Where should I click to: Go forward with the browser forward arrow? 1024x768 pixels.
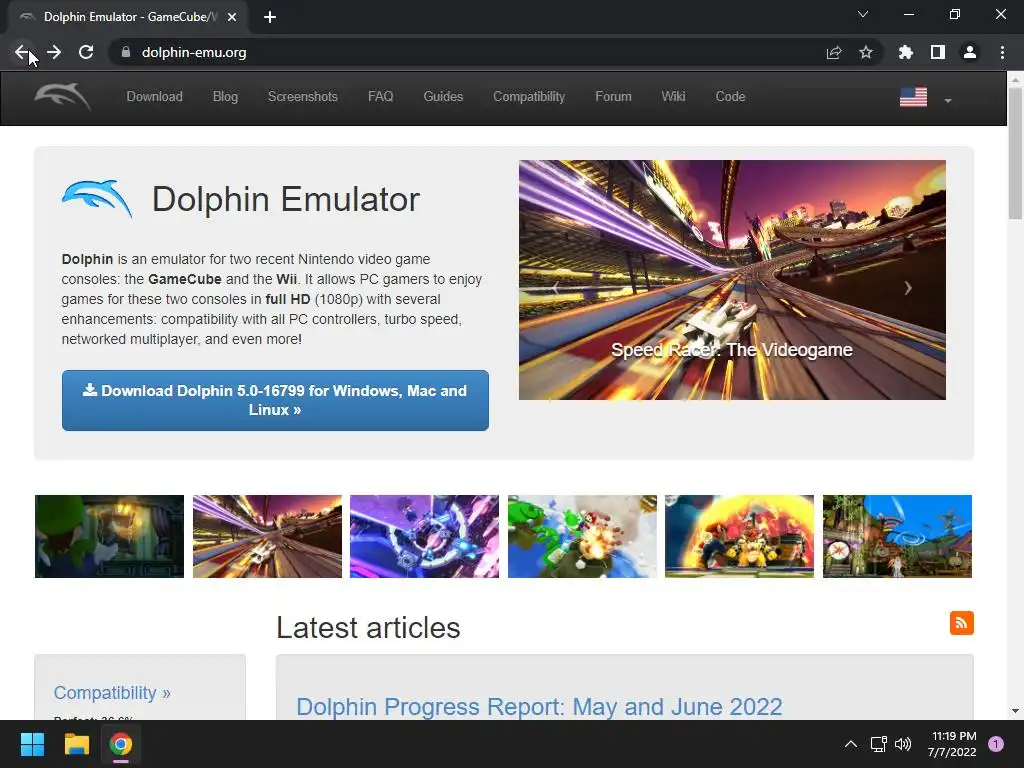(x=54, y=52)
